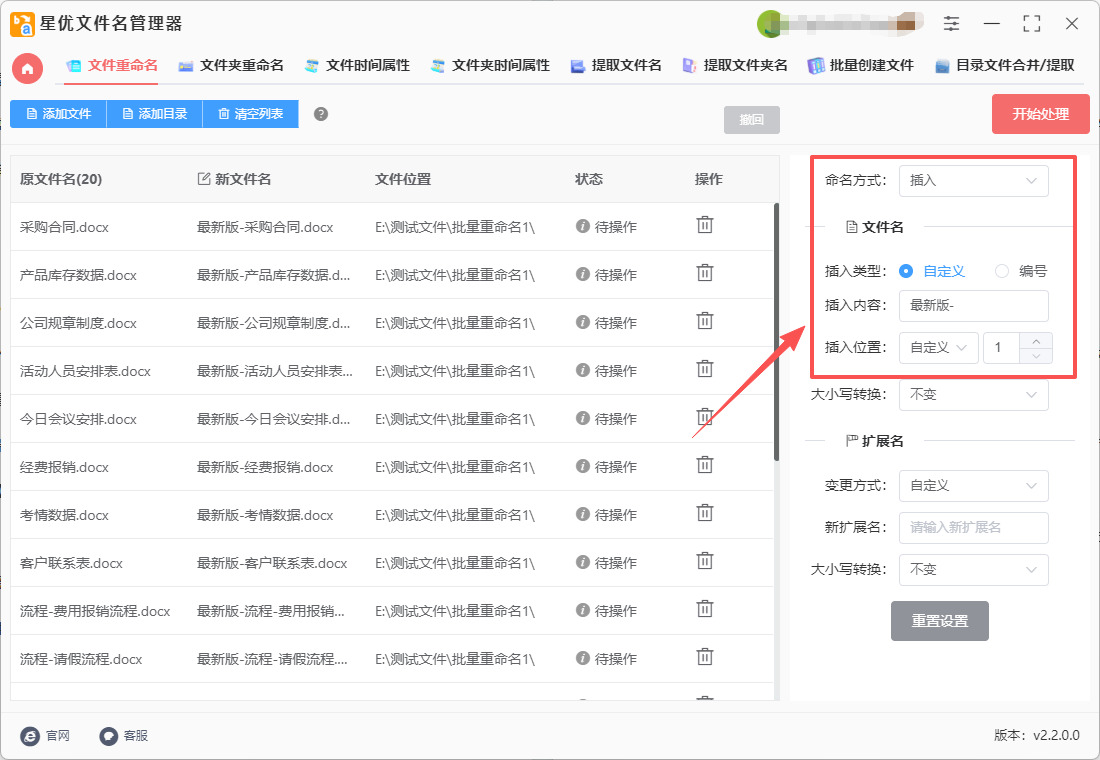This screenshot has height=760, width=1100.
Task: Delete the 产品库存数据.docx row with trash icon
Action: (x=704, y=273)
